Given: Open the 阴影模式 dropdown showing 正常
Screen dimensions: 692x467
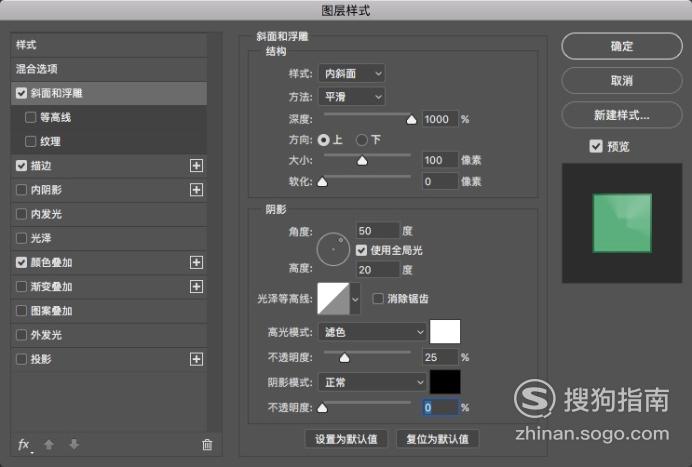Looking at the screenshot, I should coord(372,382).
